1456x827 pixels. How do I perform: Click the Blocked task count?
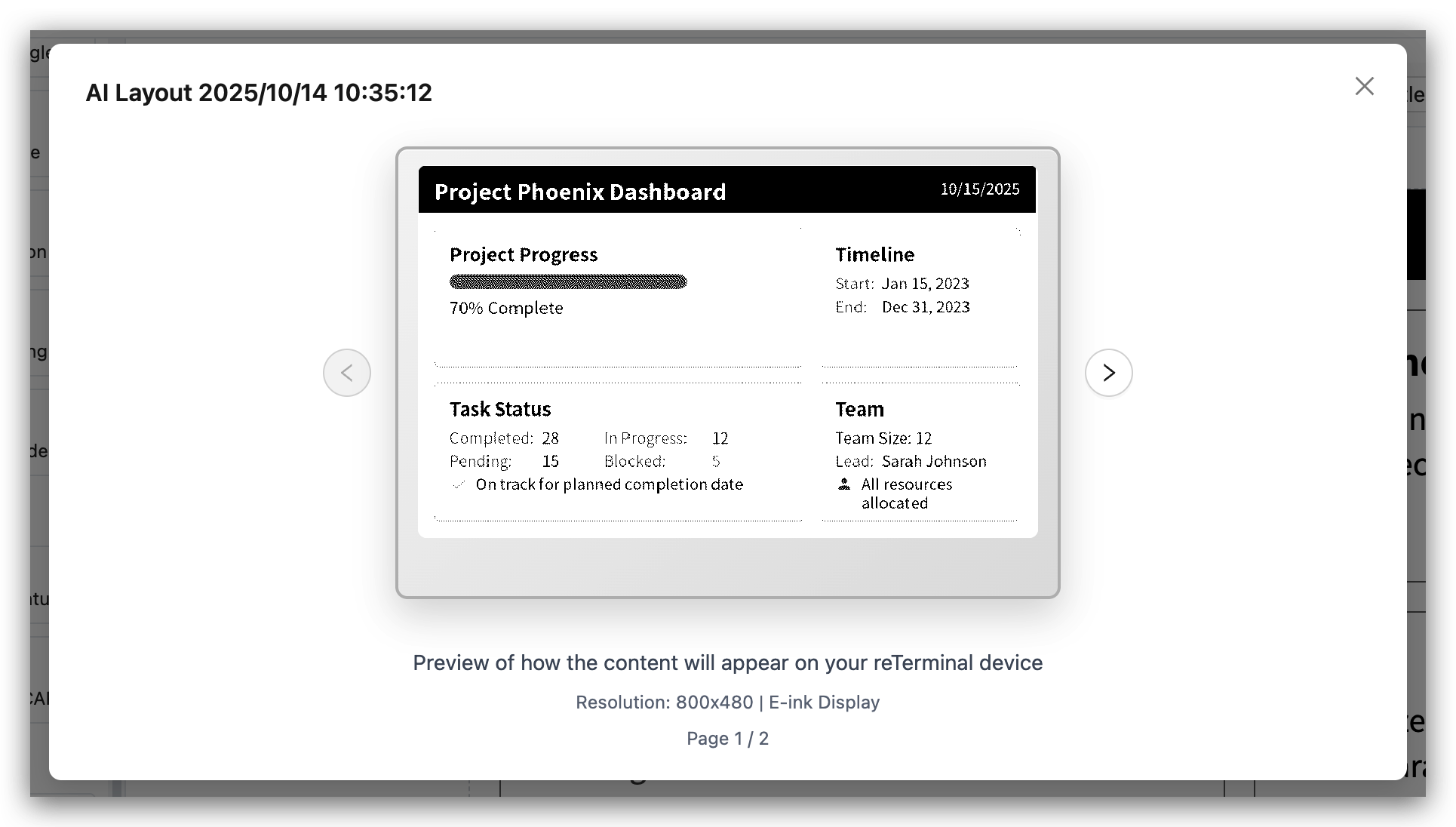(x=715, y=461)
